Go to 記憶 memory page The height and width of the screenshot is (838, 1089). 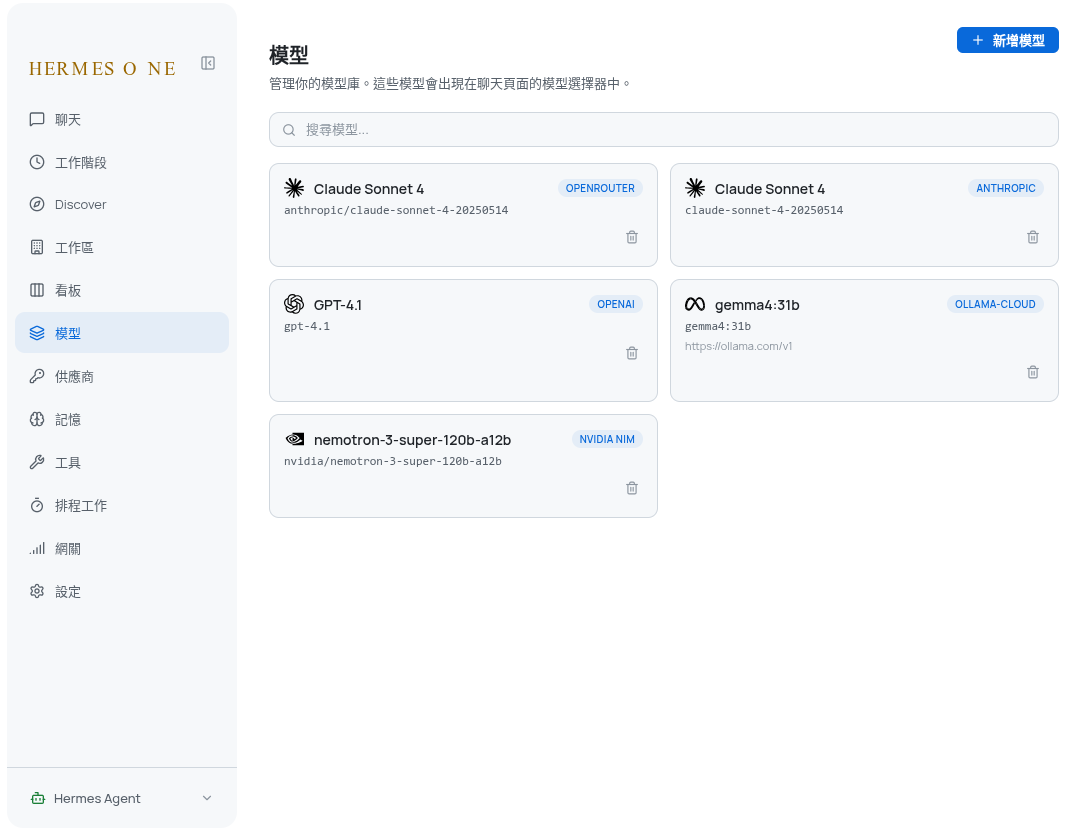tap(122, 419)
